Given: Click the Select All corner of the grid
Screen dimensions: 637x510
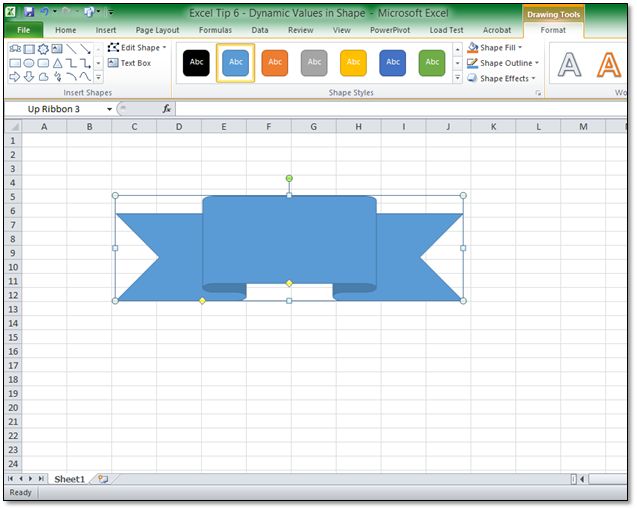Looking at the screenshot, I should (x=13, y=126).
